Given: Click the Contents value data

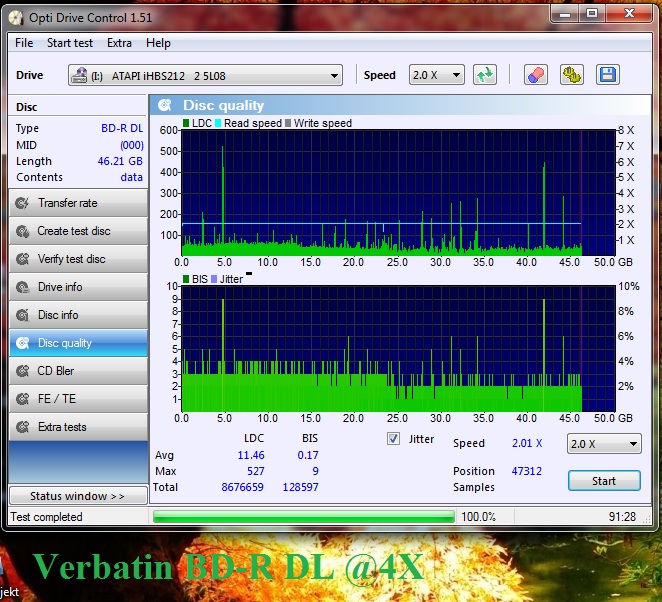Looking at the screenshot, I should (131, 177).
